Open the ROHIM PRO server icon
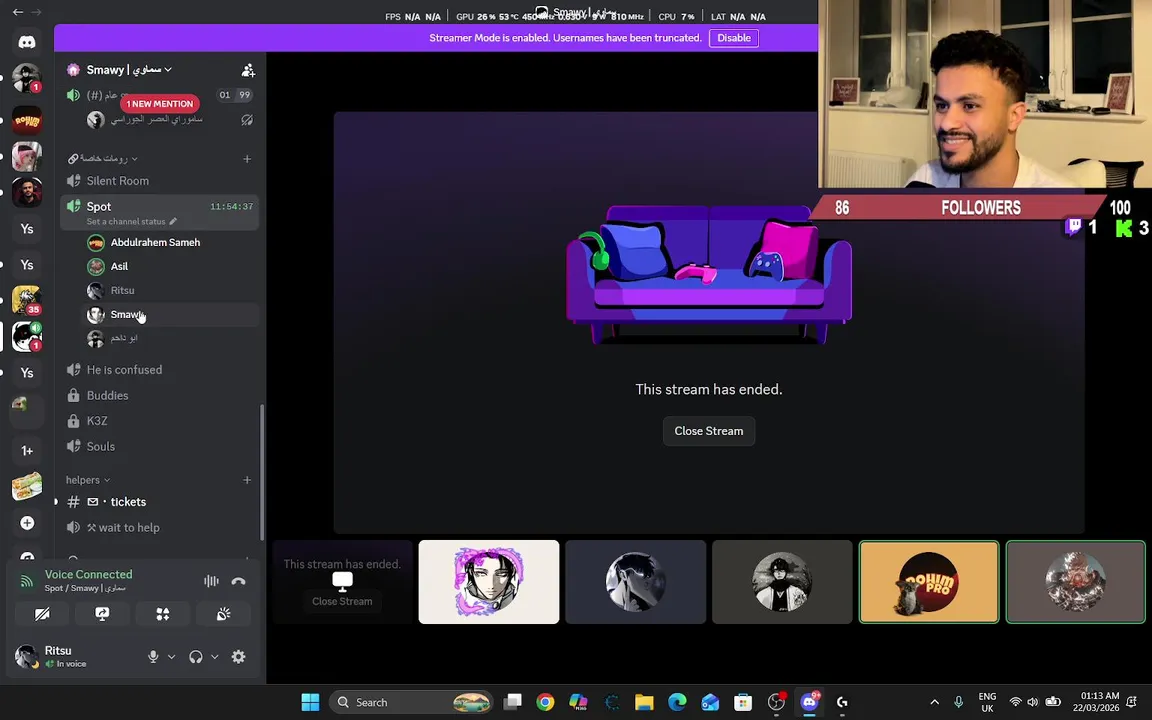 click(x=26, y=120)
